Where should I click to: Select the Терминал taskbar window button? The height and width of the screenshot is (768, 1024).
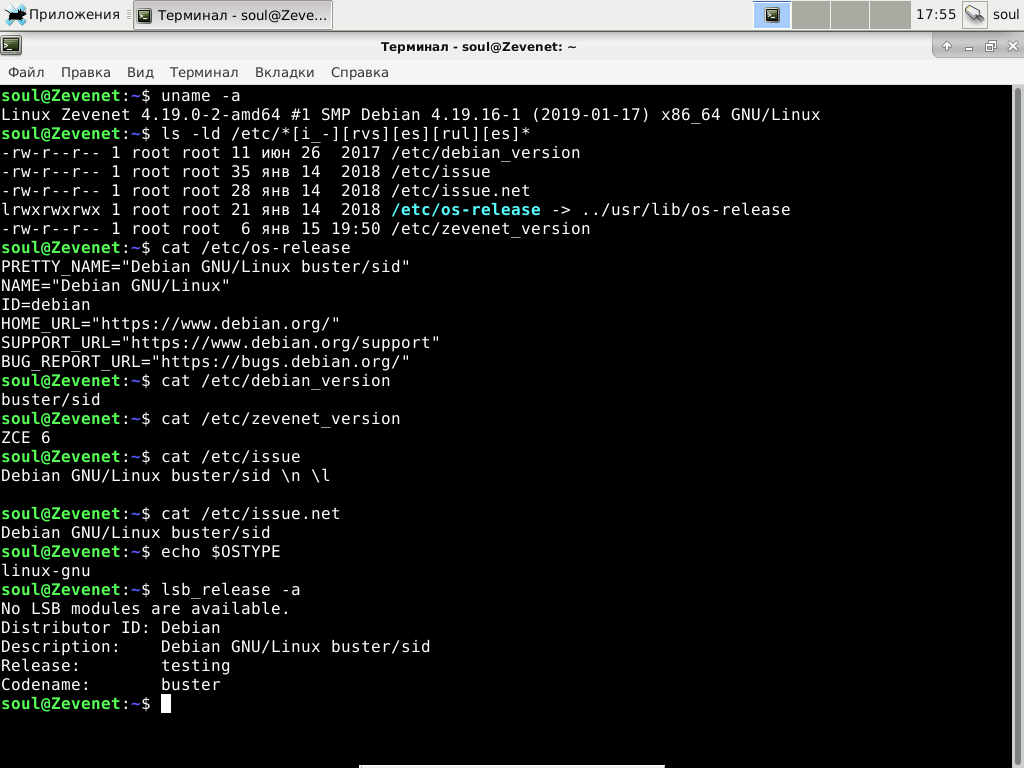[233, 15]
